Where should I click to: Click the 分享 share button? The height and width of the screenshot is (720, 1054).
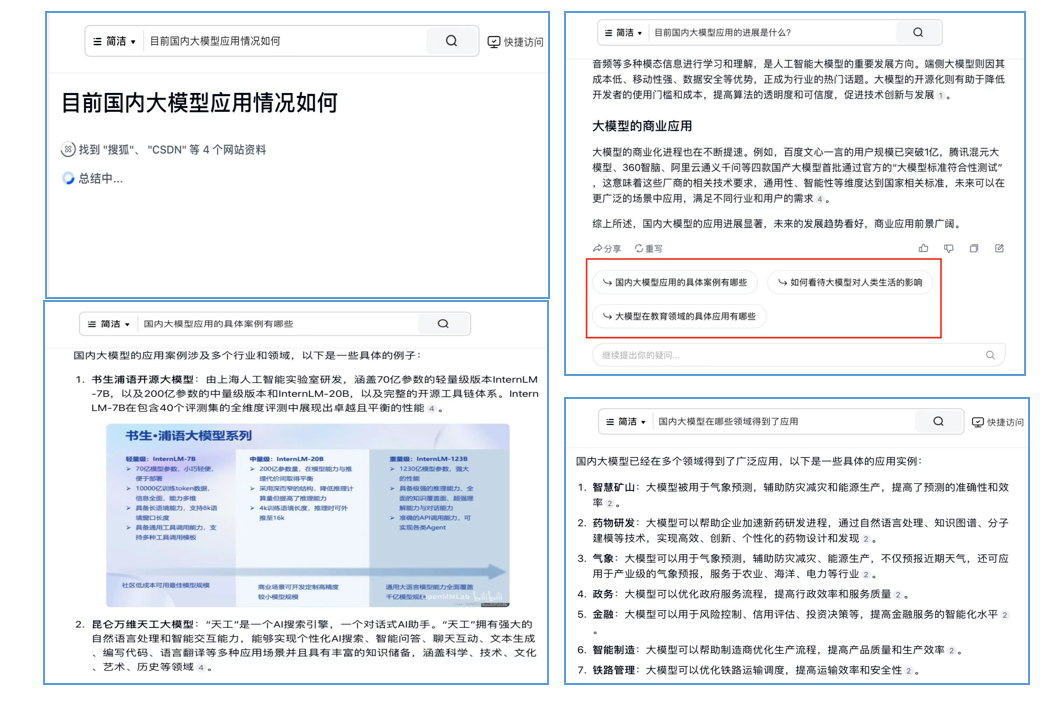tap(607, 248)
